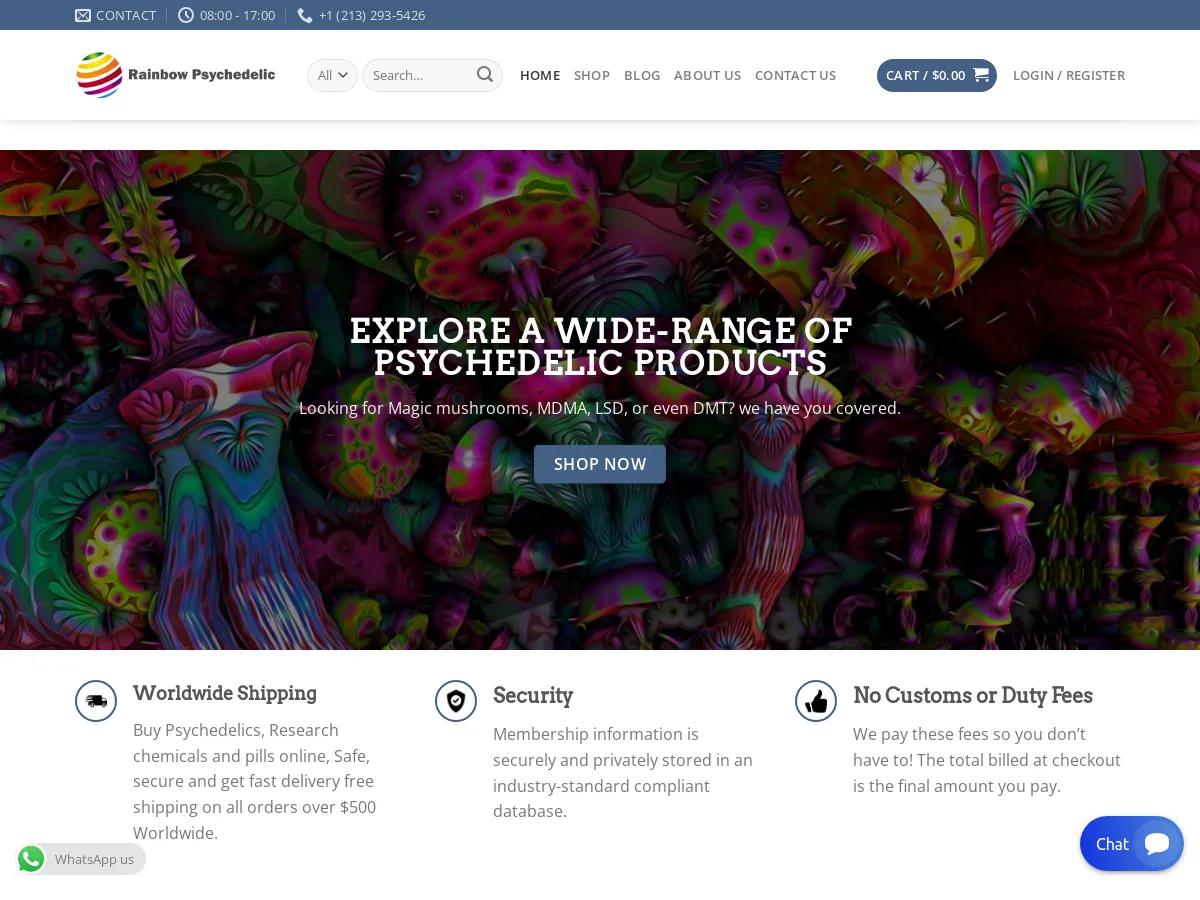
Task: Click the Worldwide Shipping truck icon
Action: tap(96, 700)
